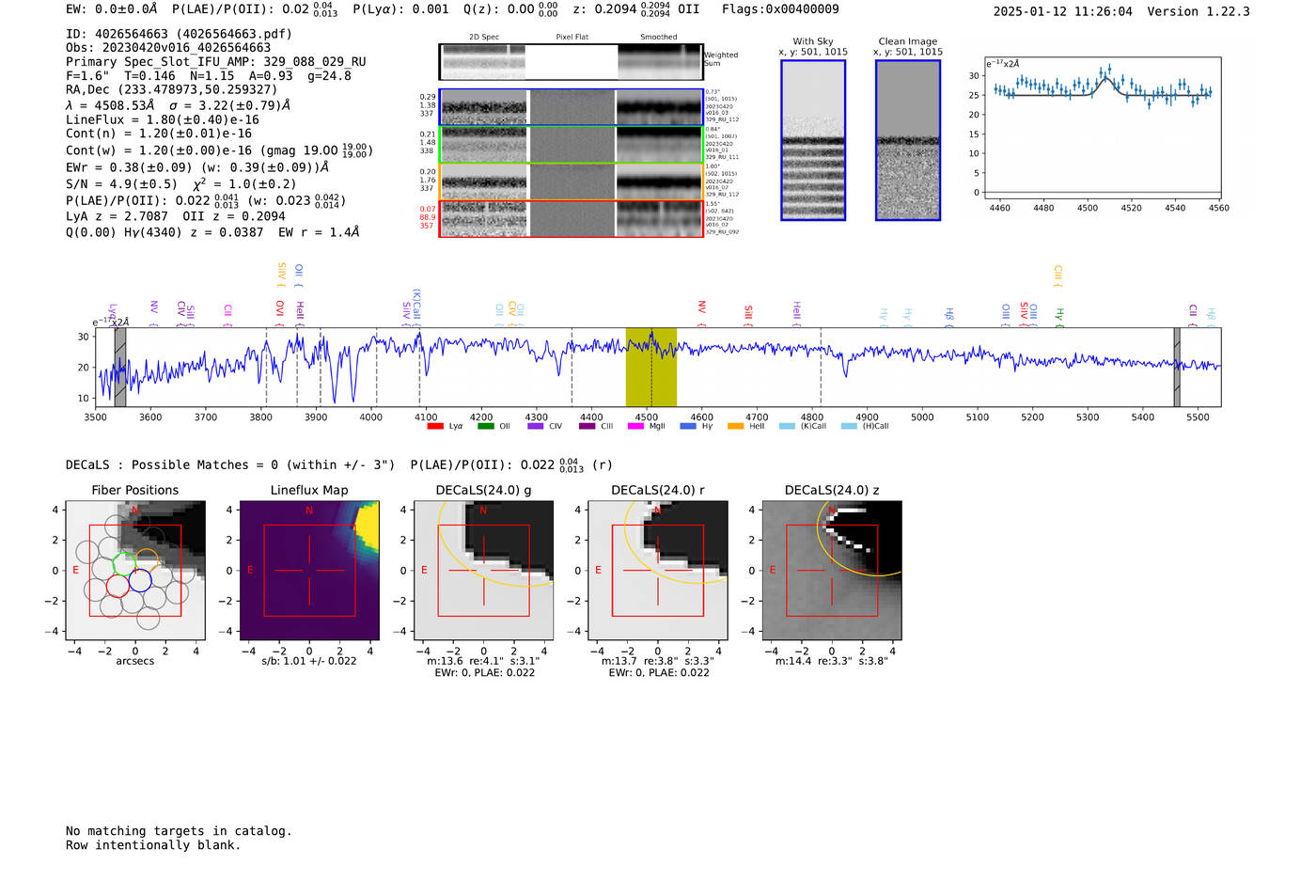Click the P(Lyα): 0.001 header value

[400, 9]
